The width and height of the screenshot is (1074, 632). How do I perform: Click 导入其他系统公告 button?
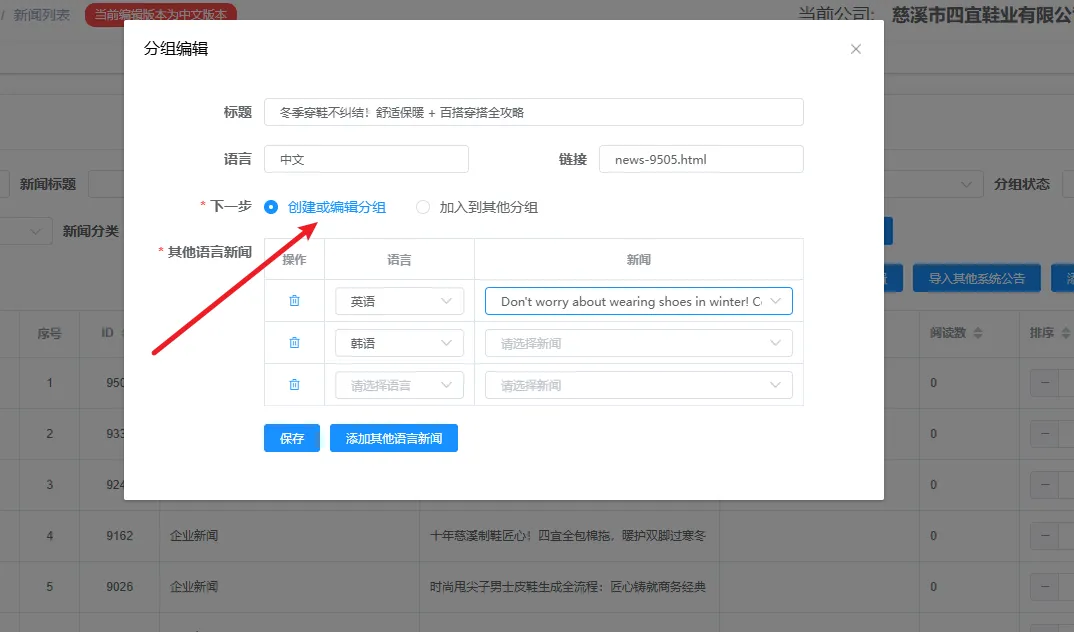976,279
